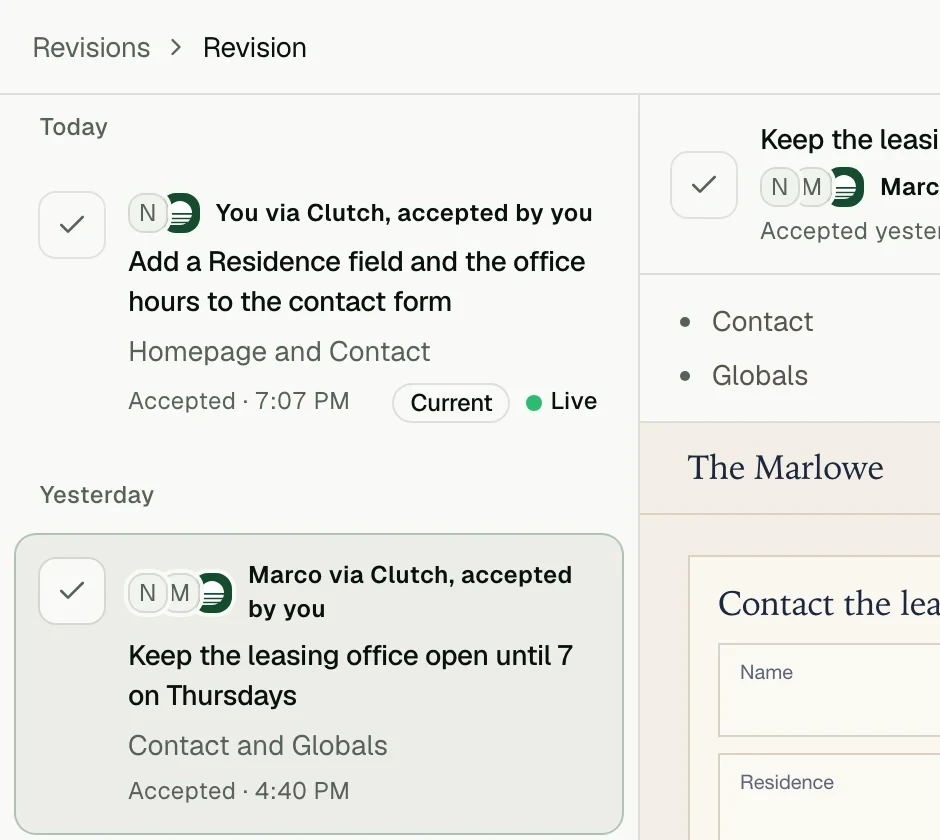Image resolution: width=940 pixels, height=840 pixels.
Task: Click the Globals item in changed pages list
Action: tap(760, 376)
